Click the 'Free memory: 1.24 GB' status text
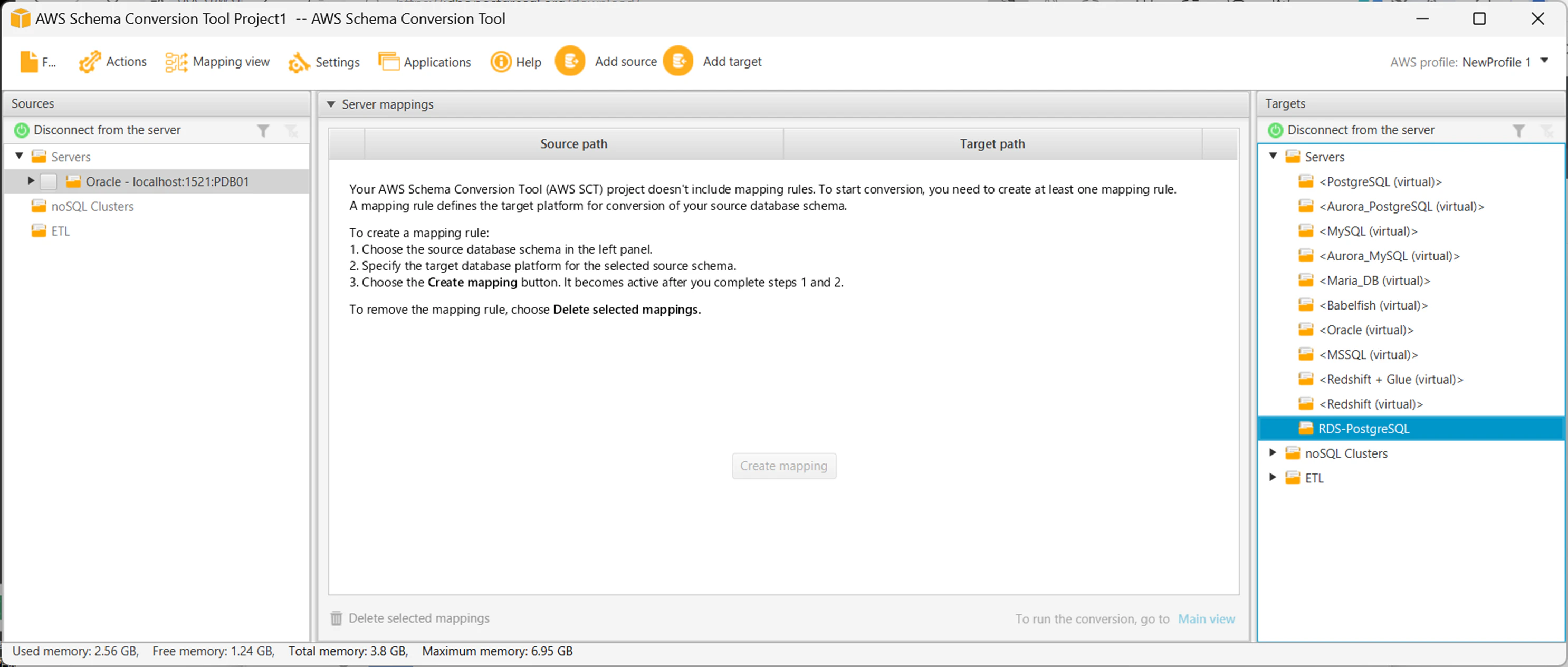1568x667 pixels. coord(213,651)
